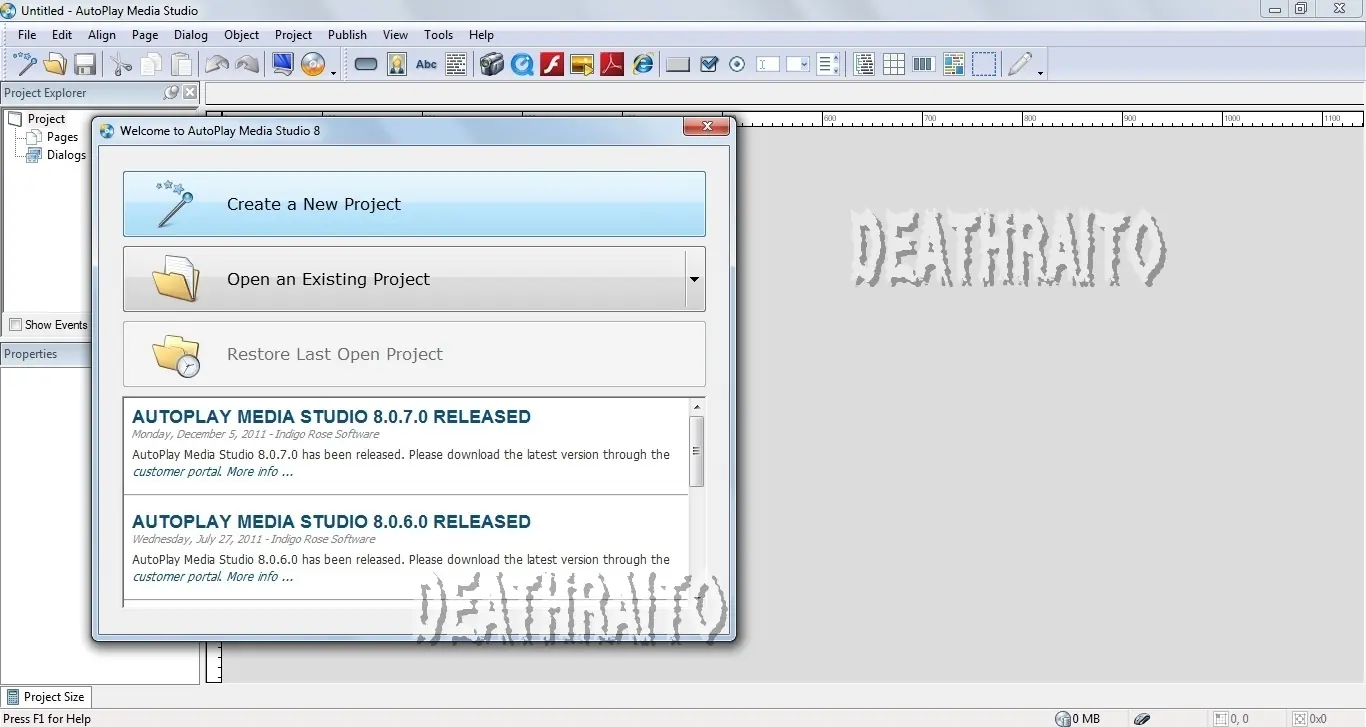Click Restore Last Open Project button
The height and width of the screenshot is (727, 1366).
pyautogui.click(x=414, y=354)
